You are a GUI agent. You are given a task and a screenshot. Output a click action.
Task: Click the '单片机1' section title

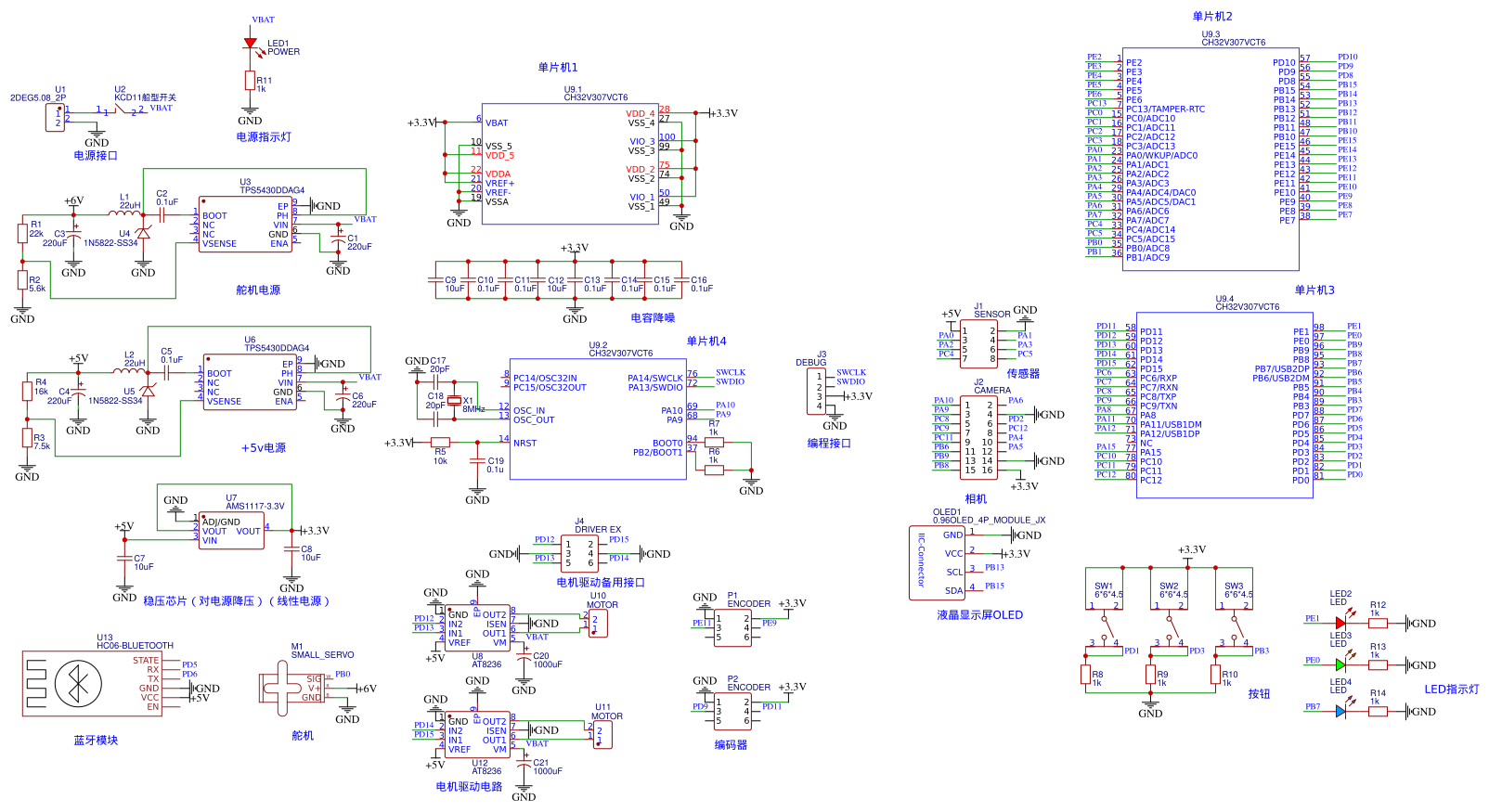(x=558, y=67)
